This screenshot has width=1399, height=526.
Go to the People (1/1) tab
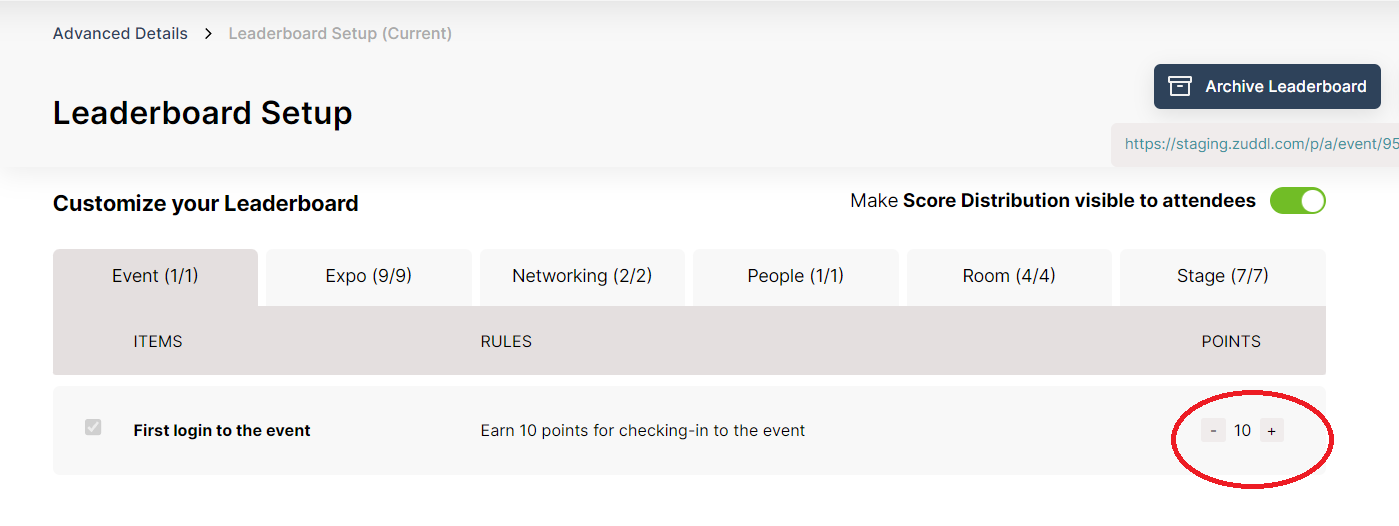pos(795,276)
